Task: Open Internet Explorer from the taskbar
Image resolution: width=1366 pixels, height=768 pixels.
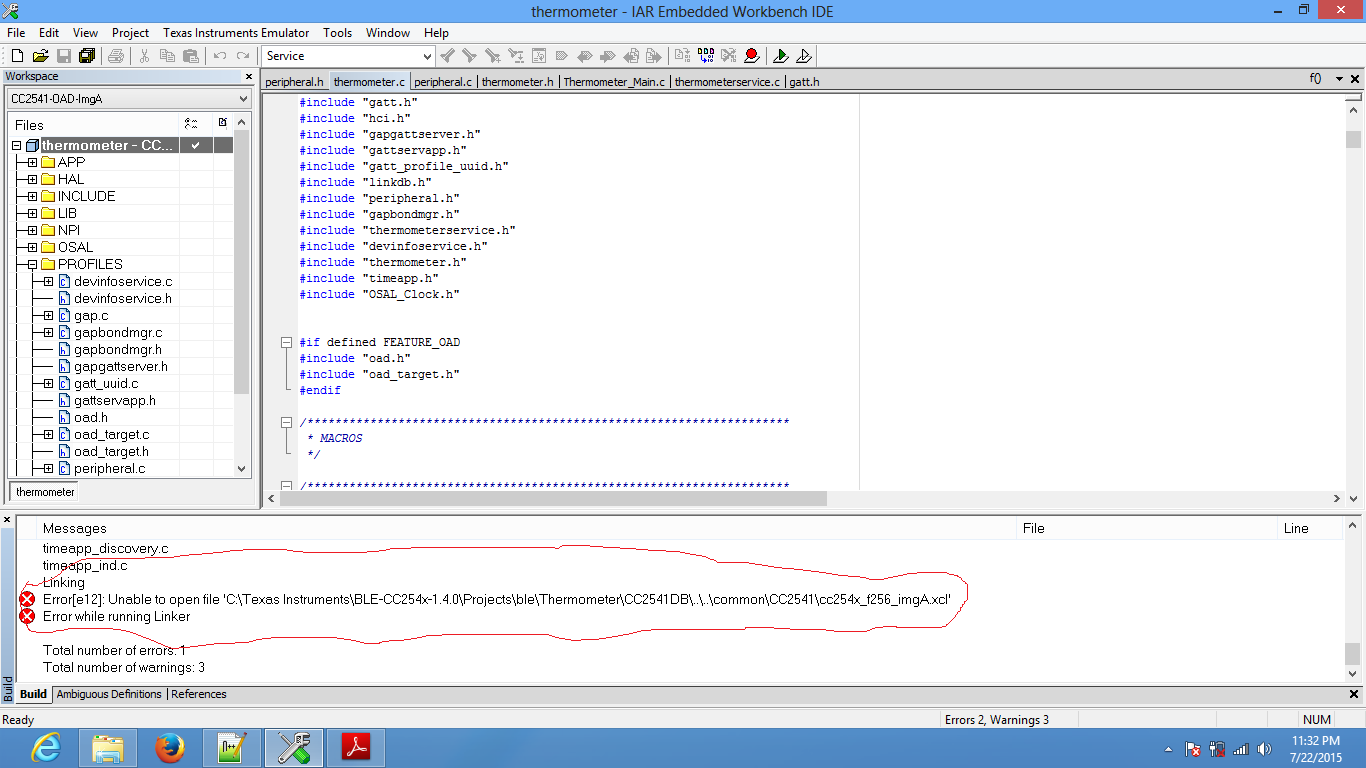Action: click(x=46, y=747)
